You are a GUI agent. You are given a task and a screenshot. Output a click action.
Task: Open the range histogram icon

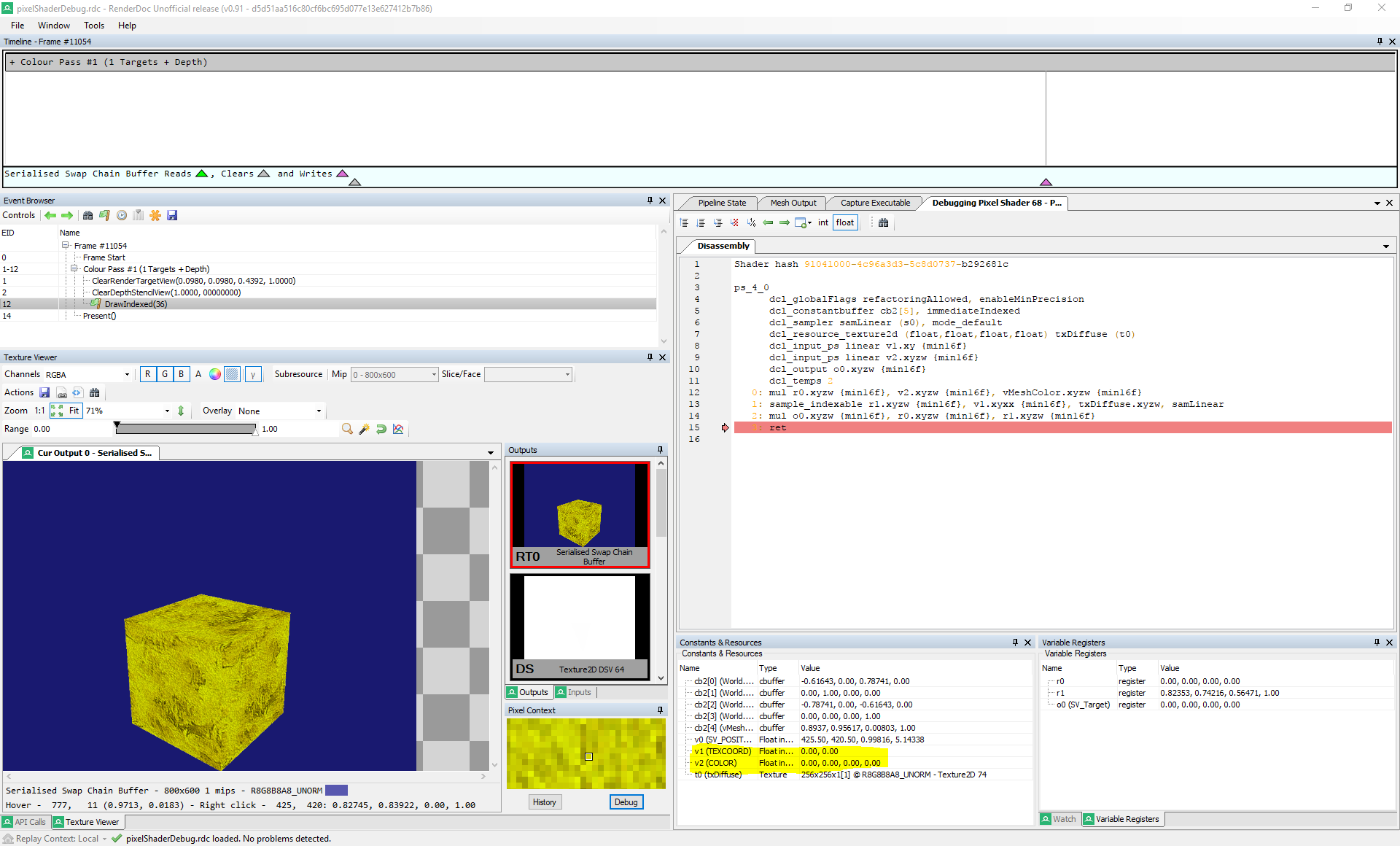click(398, 429)
